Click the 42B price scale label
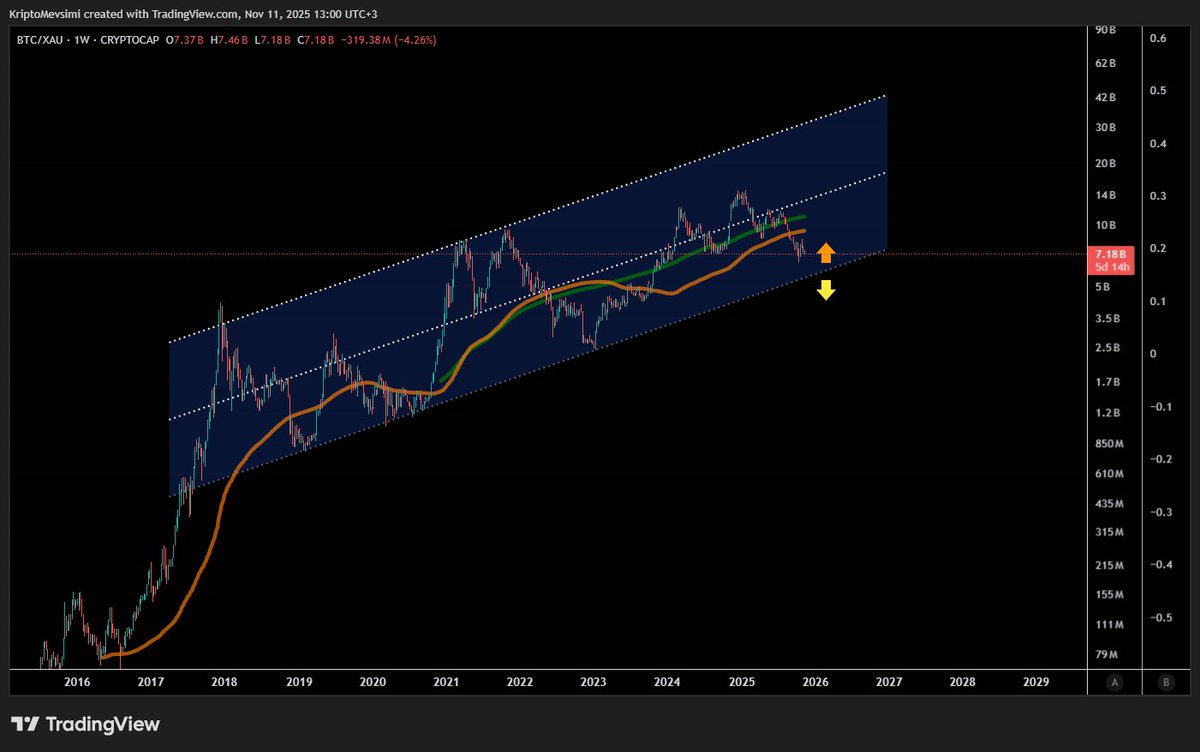Image resolution: width=1200 pixels, height=752 pixels. (x=1105, y=97)
